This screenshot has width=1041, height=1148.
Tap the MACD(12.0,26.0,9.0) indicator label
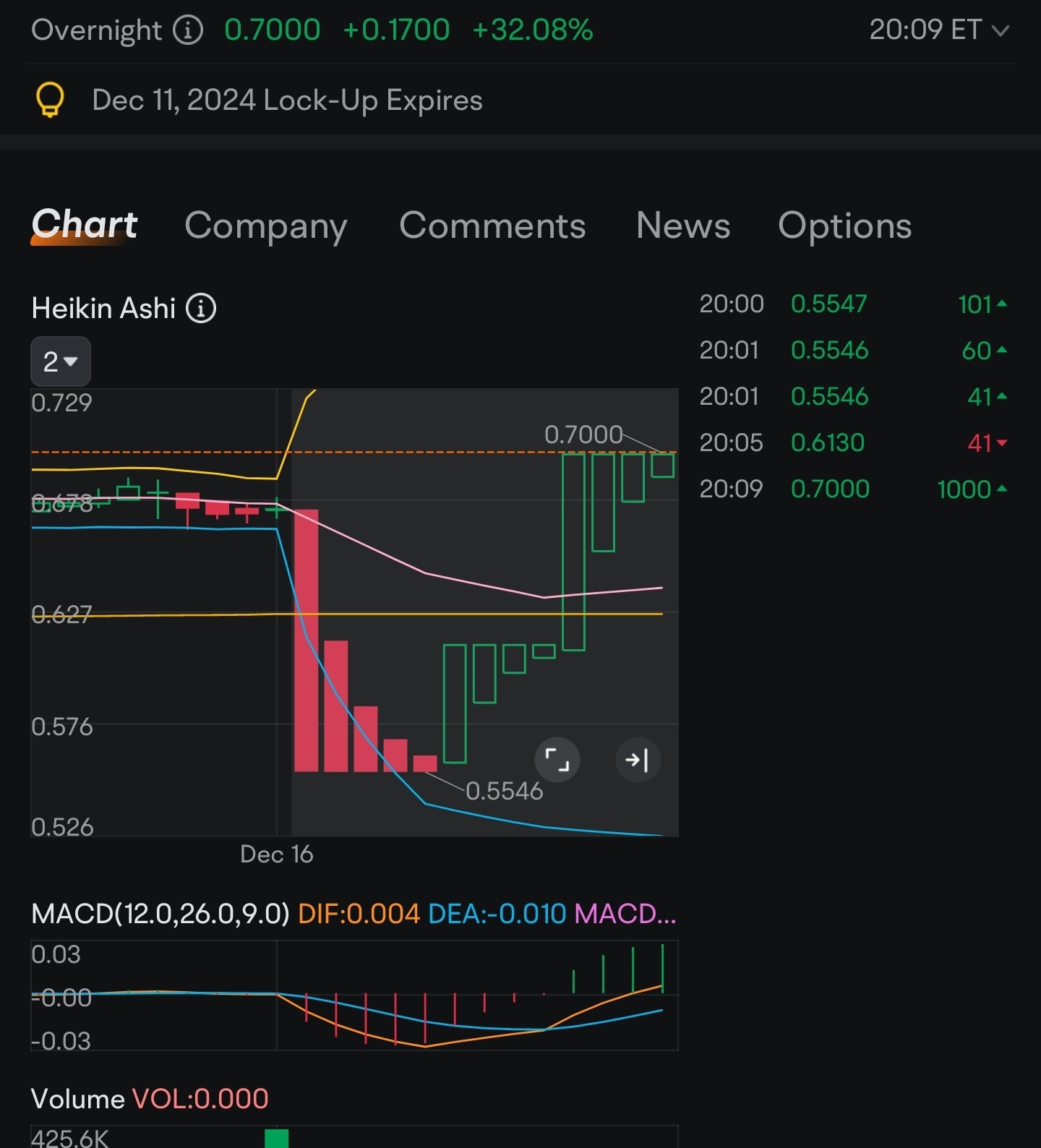tap(160, 914)
